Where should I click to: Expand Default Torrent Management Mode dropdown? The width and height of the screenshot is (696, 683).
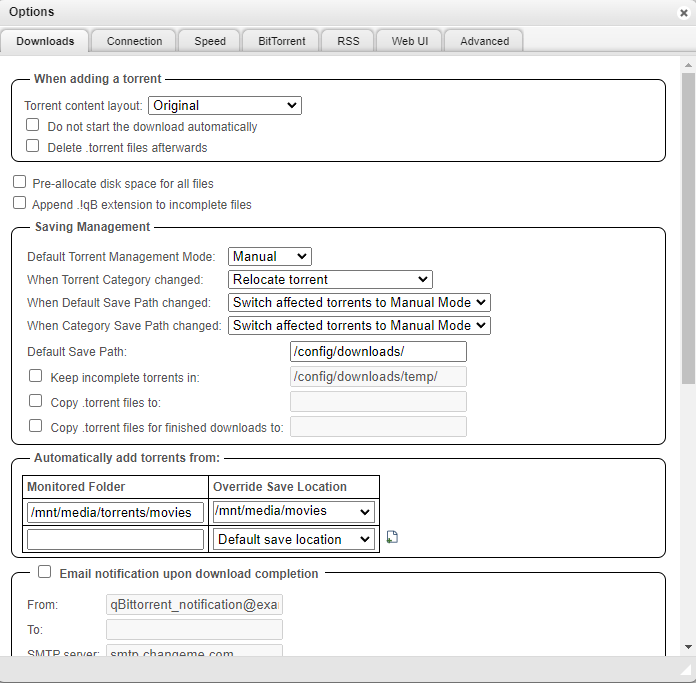[x=269, y=256]
